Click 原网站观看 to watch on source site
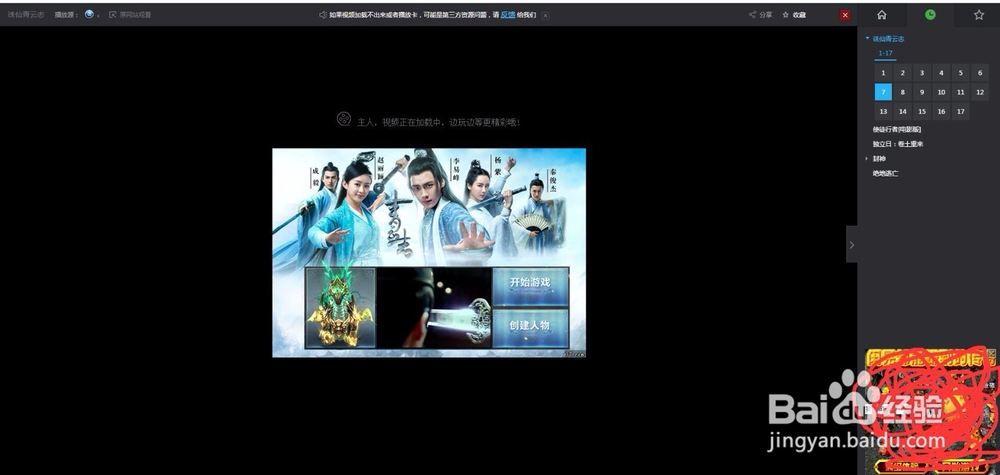Image resolution: width=1000 pixels, height=475 pixels. (x=131, y=15)
